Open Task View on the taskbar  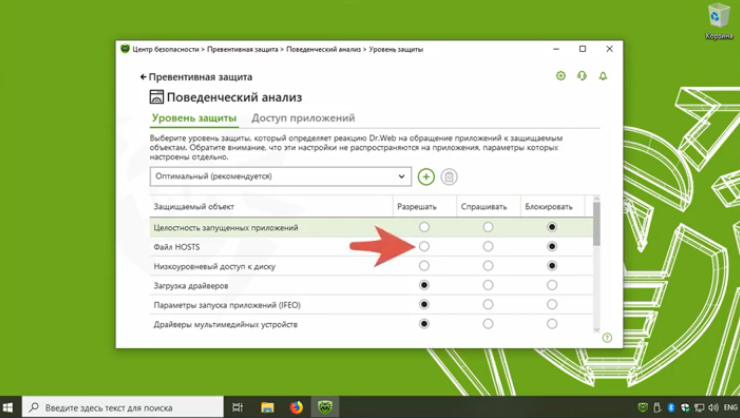(x=237, y=407)
